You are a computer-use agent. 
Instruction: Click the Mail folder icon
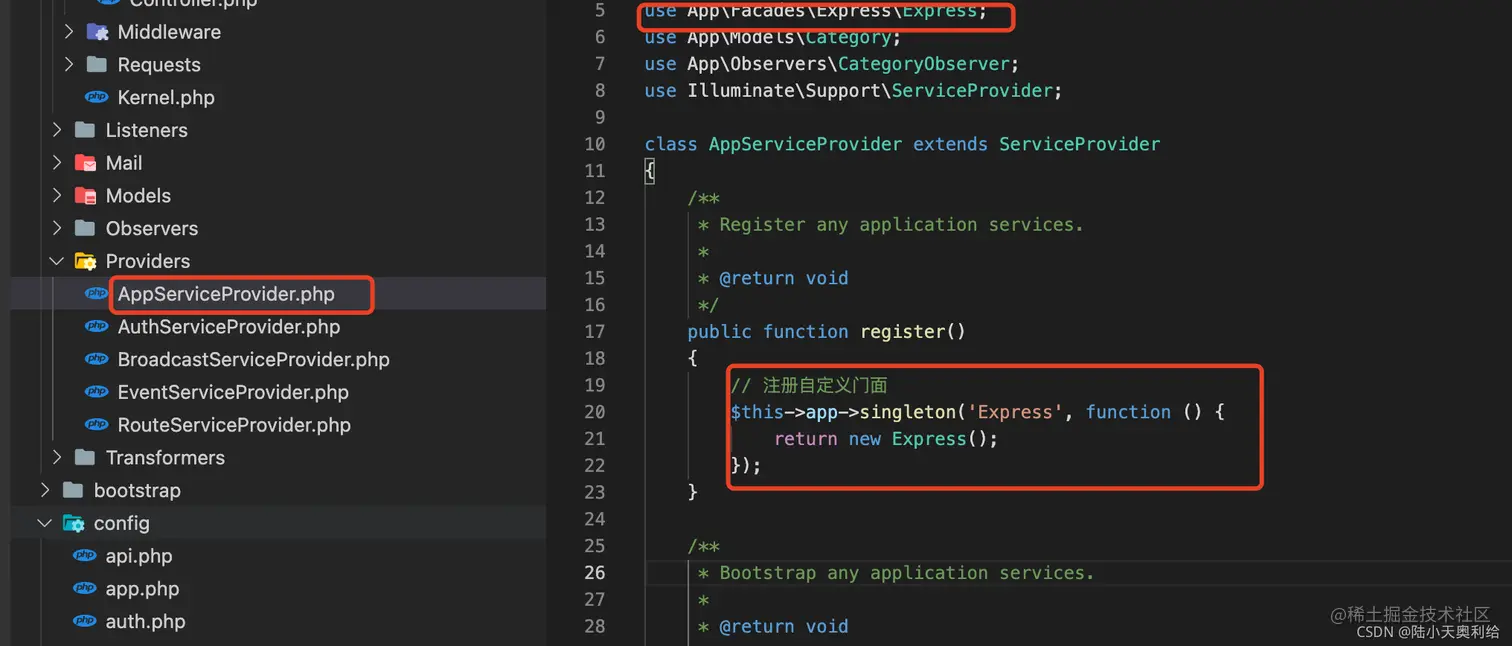coord(86,163)
